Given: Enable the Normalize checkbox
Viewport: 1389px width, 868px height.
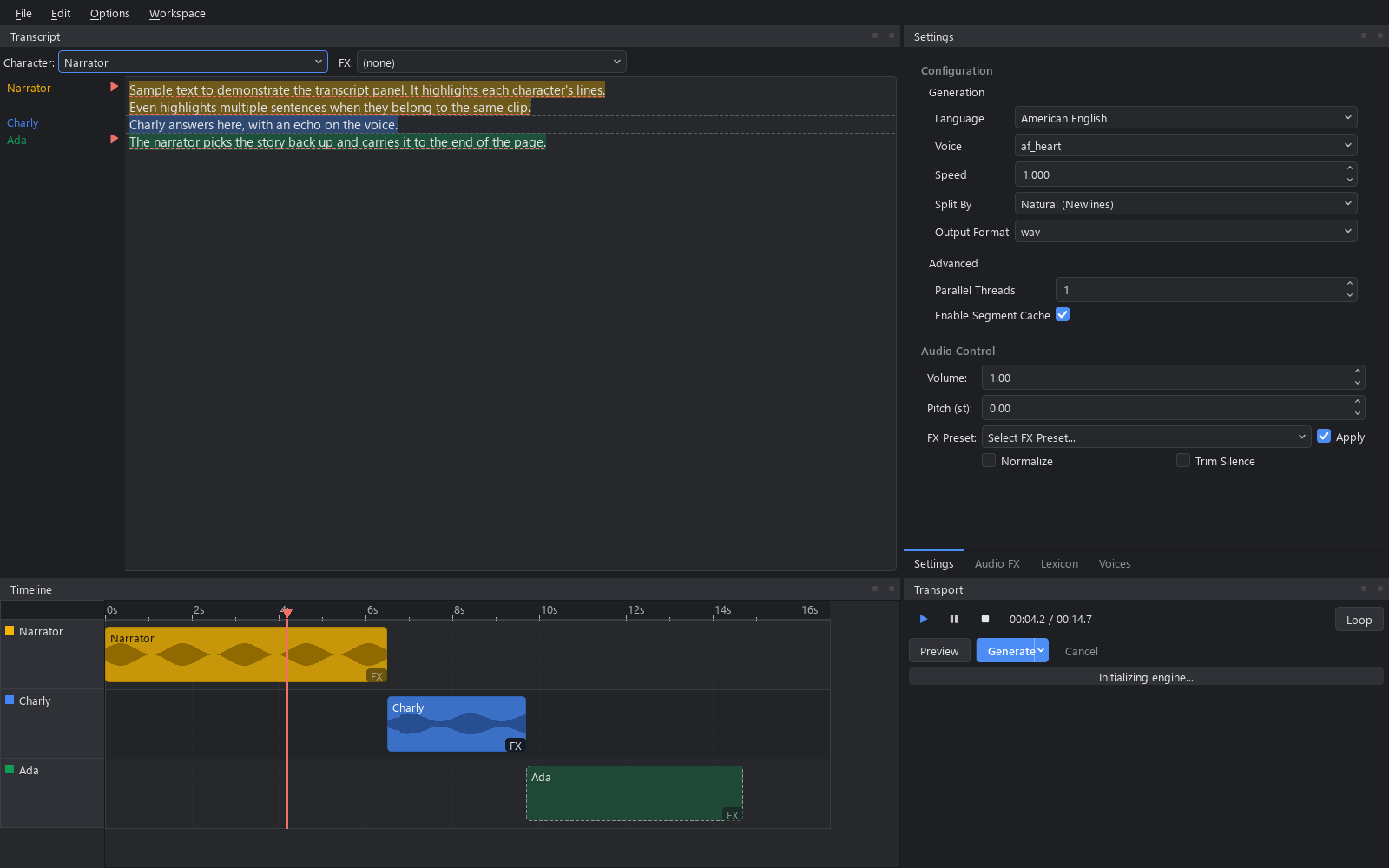Looking at the screenshot, I should coord(989,461).
